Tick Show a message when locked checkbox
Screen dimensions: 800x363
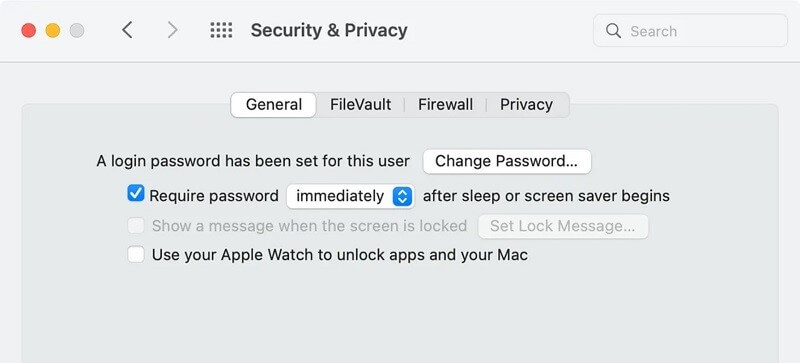click(x=136, y=225)
